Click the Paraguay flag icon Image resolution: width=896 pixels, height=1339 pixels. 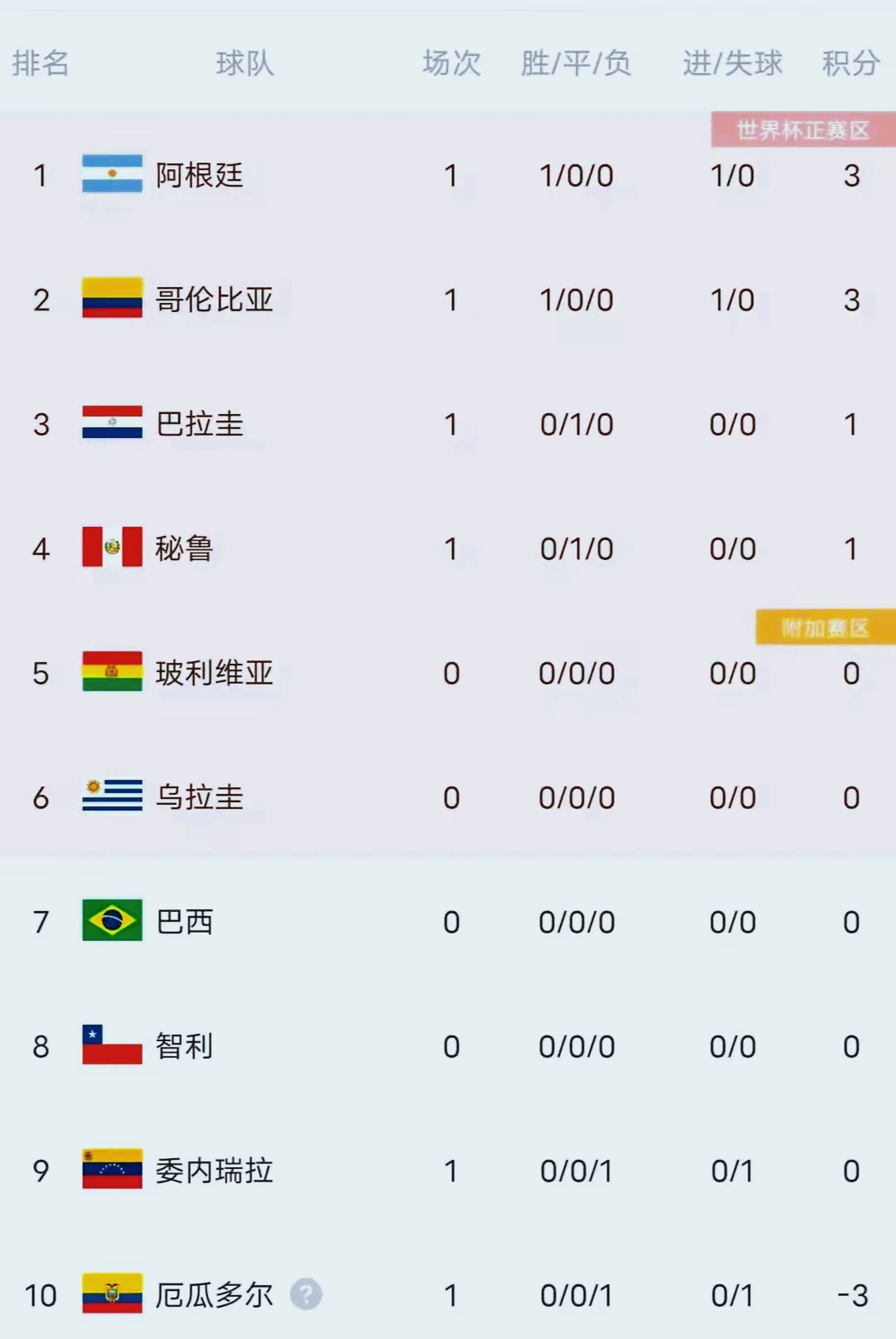pyautogui.click(x=112, y=422)
